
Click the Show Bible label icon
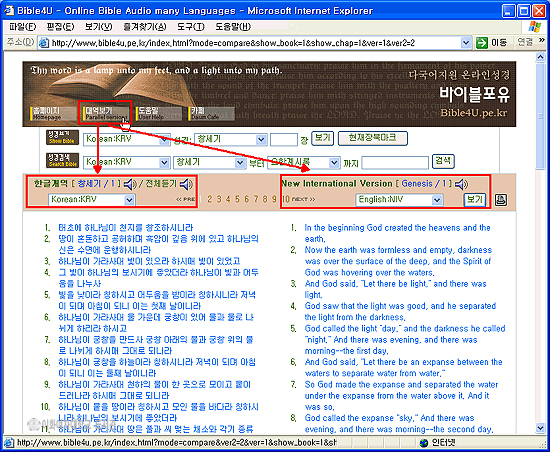(x=62, y=137)
